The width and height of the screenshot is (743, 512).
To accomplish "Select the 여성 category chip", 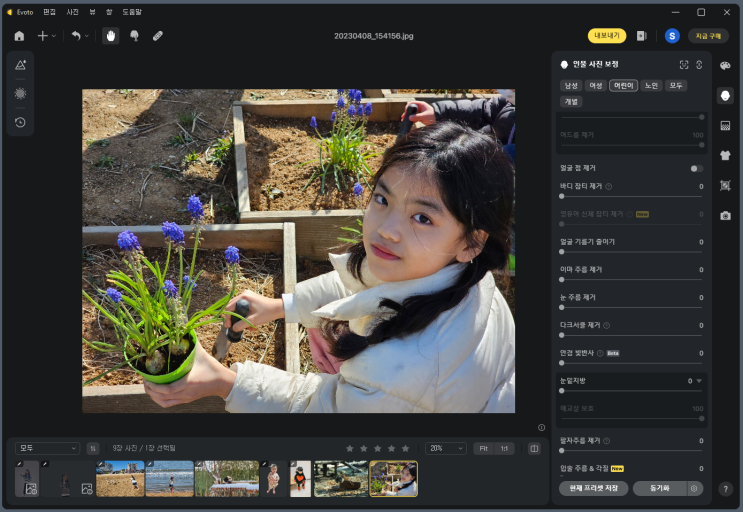I will (596, 86).
